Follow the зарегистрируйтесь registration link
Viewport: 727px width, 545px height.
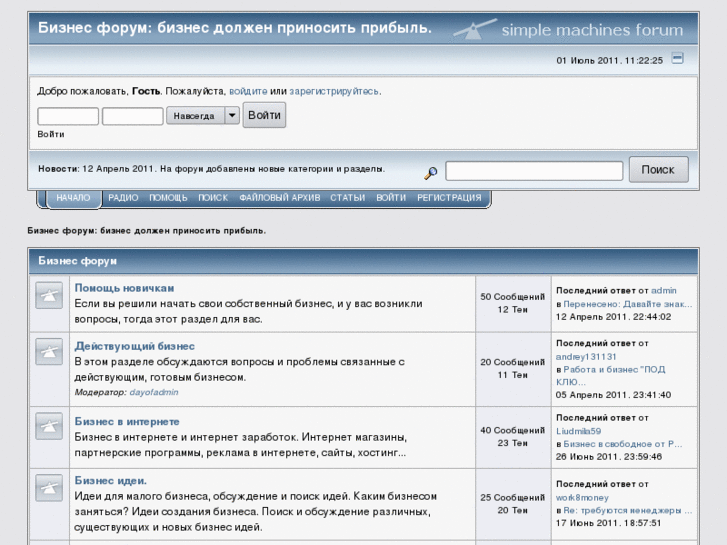[334, 91]
